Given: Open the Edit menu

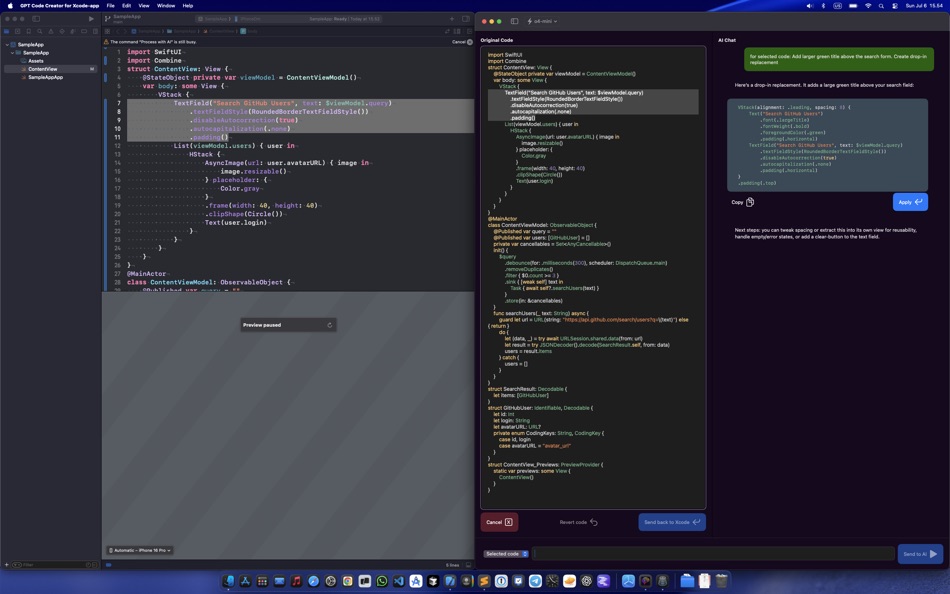Looking at the screenshot, I should coord(126,5).
